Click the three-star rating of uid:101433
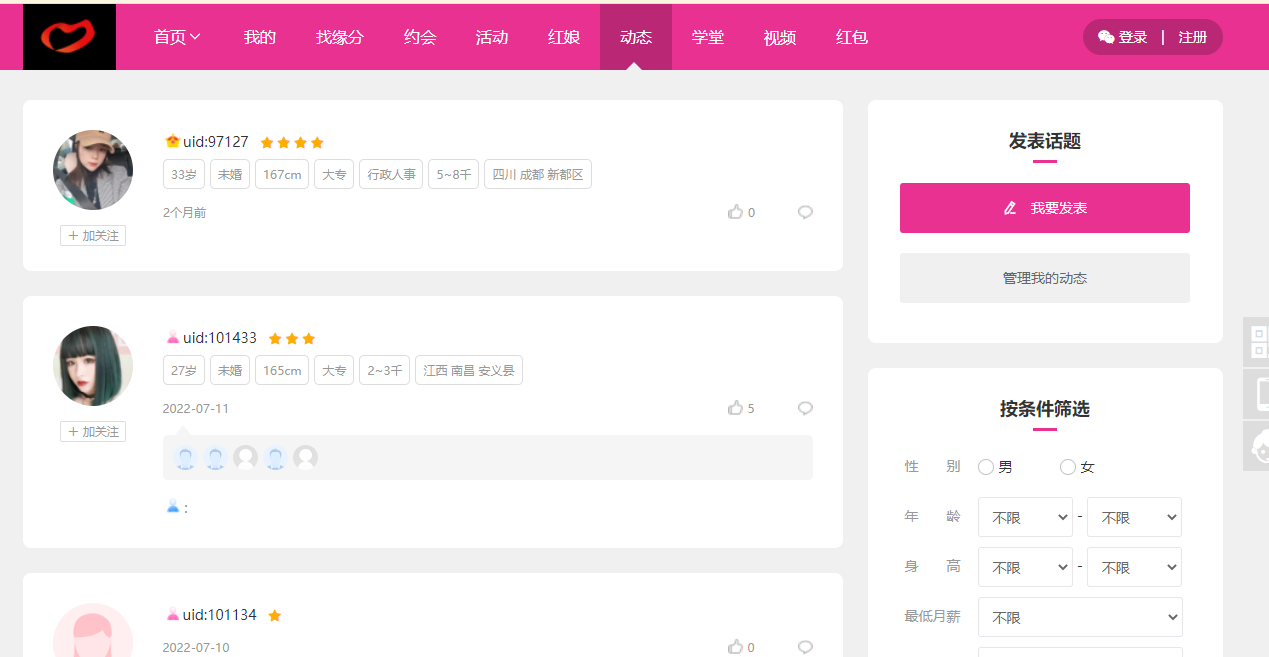 (292, 339)
